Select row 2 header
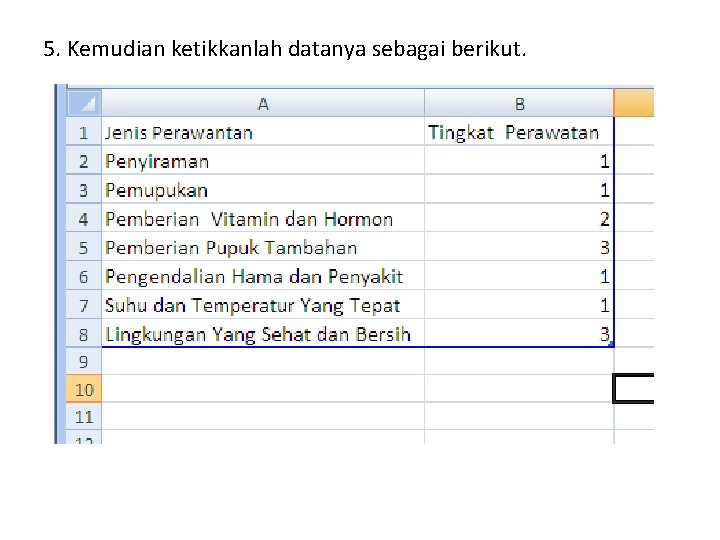Viewport: 720px width, 540px height. 84,161
